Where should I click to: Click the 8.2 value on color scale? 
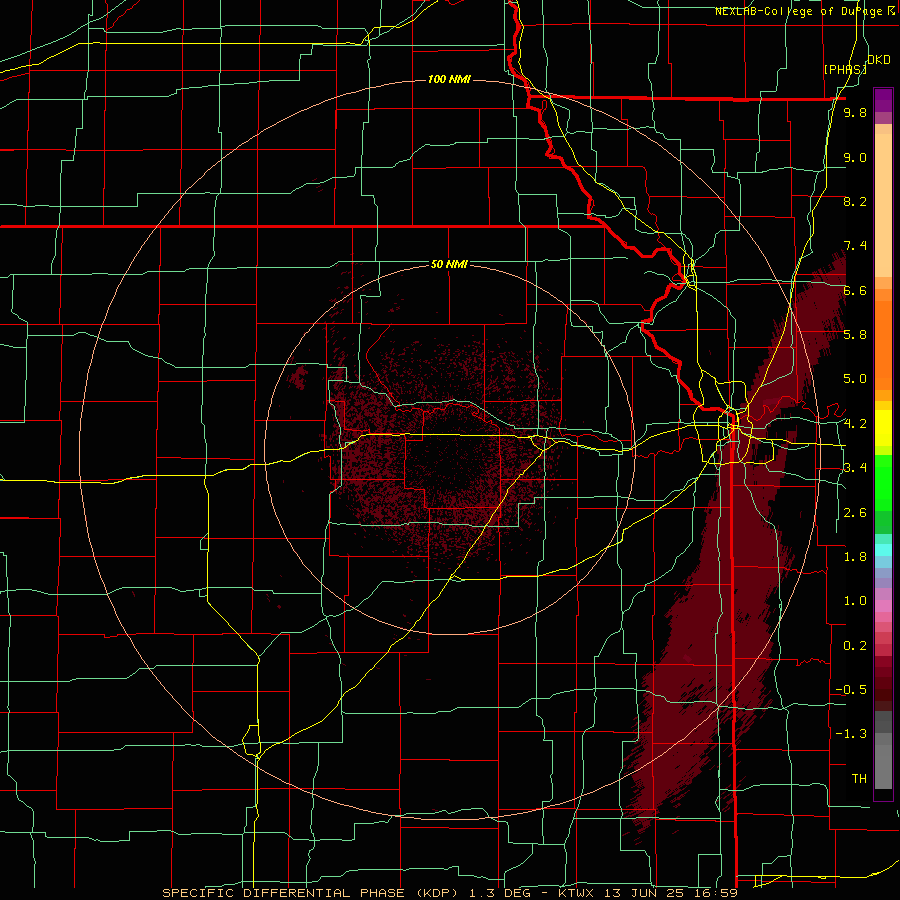(855, 201)
